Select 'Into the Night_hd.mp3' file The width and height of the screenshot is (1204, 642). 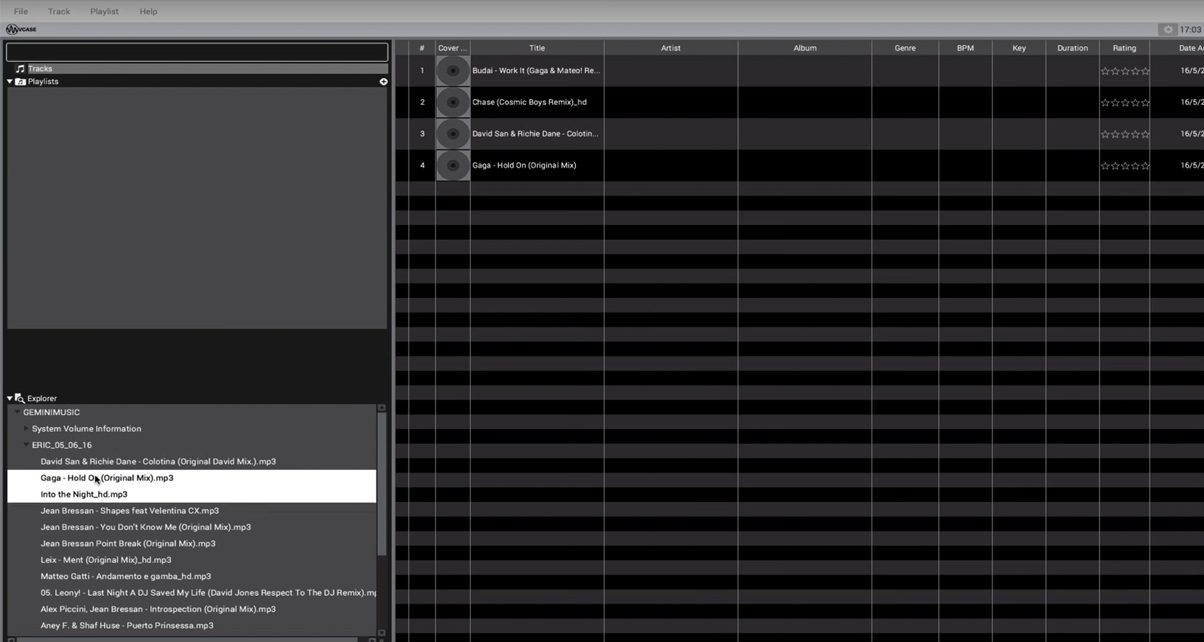coord(84,494)
